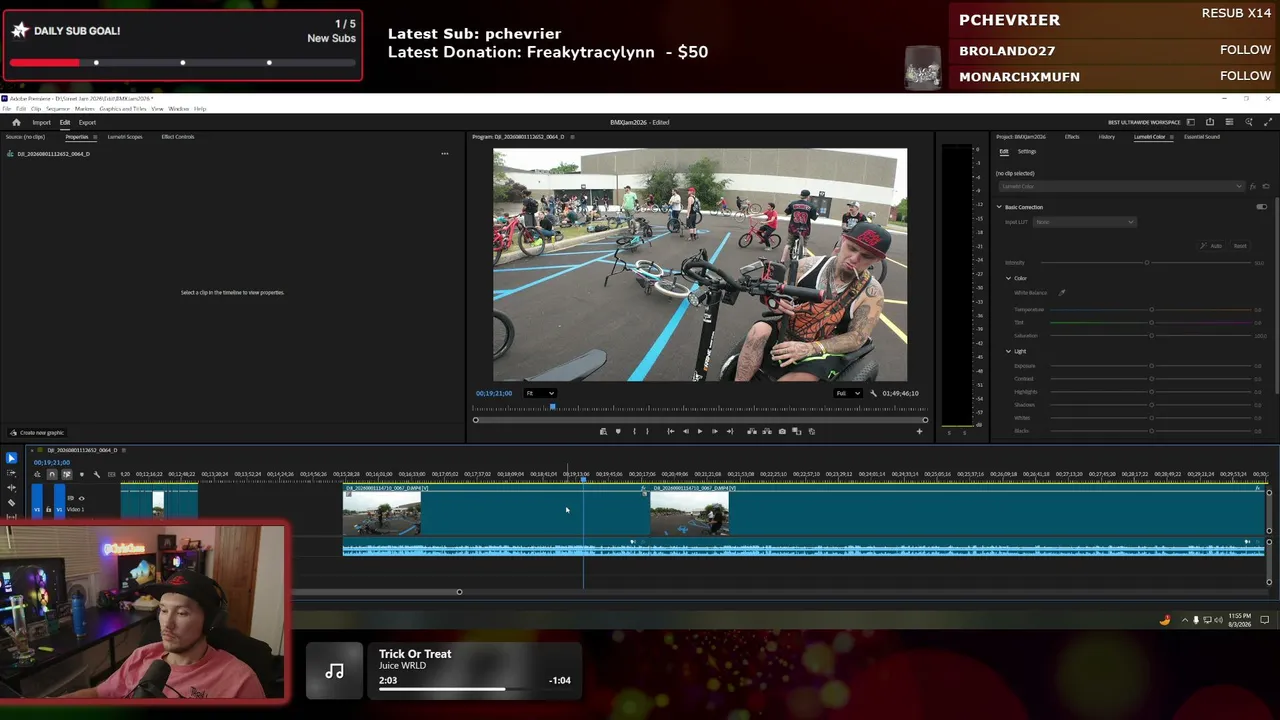Toggle full screen video output icon
The image size is (1280, 720).
pos(1268,122)
